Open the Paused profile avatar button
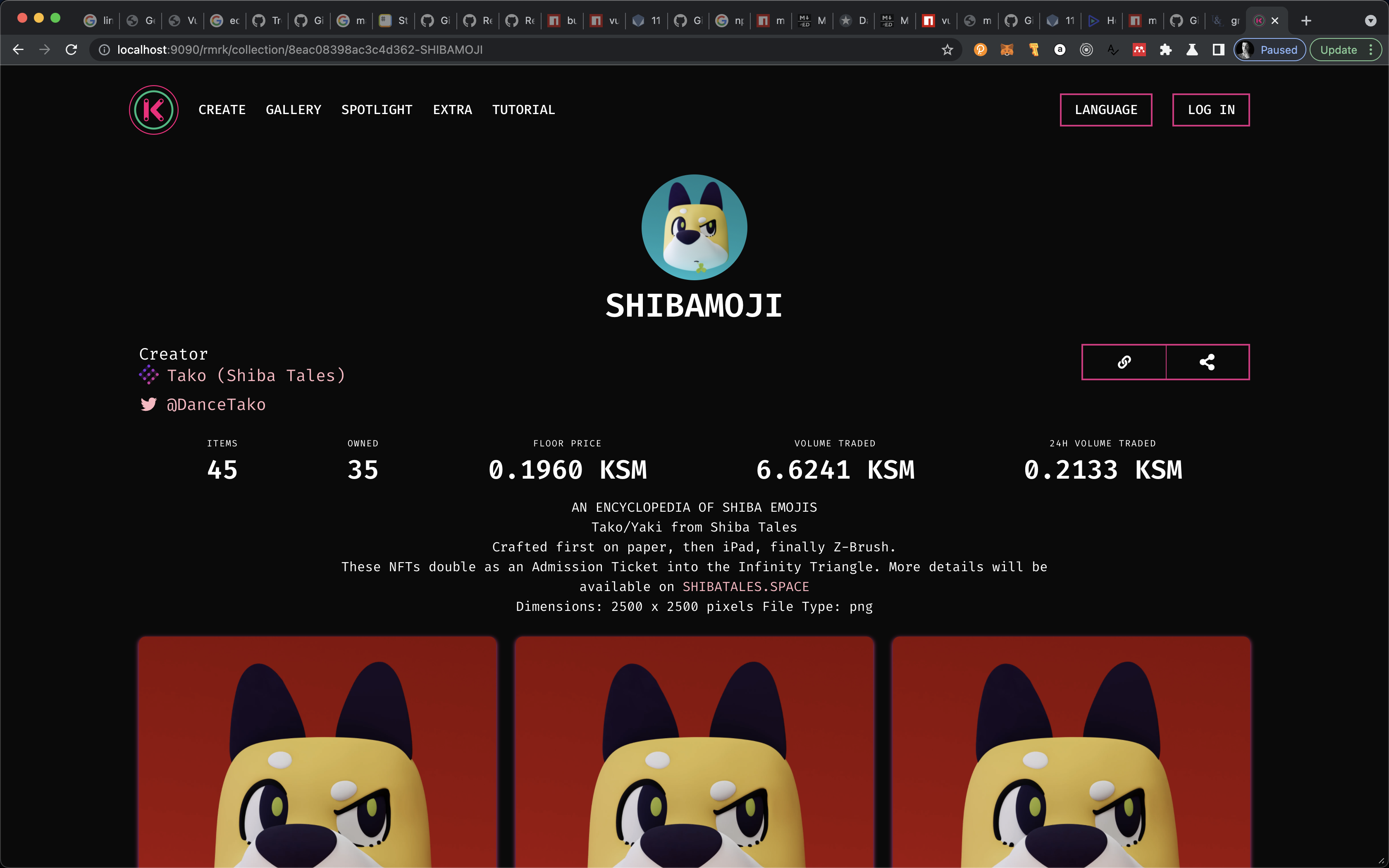 pyautogui.click(x=1269, y=50)
